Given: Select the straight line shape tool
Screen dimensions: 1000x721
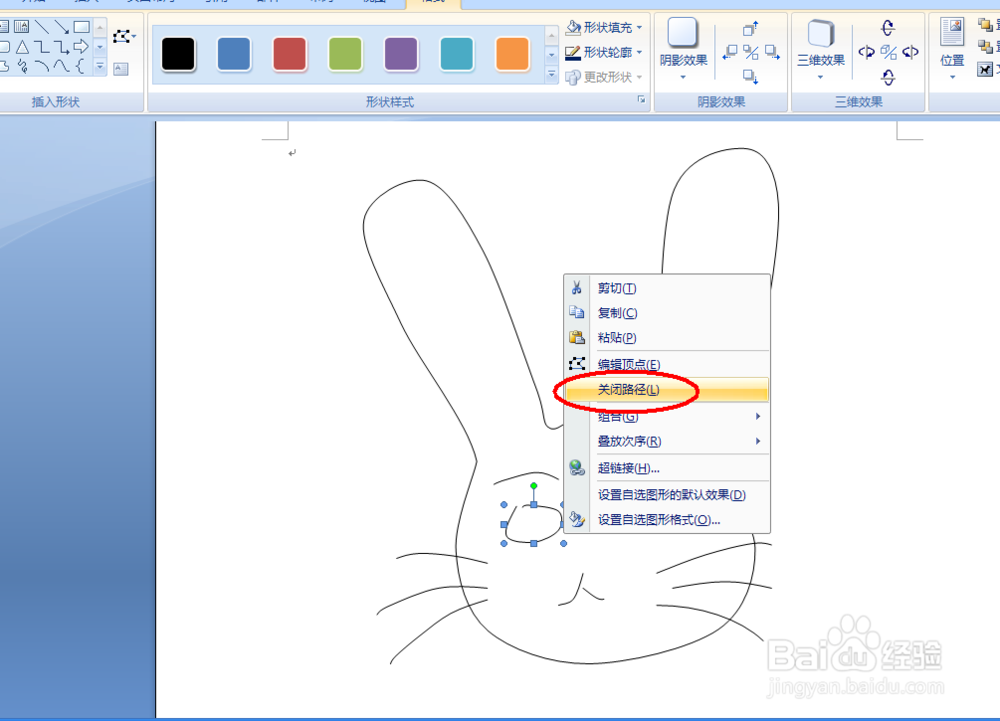Looking at the screenshot, I should pos(42,27).
